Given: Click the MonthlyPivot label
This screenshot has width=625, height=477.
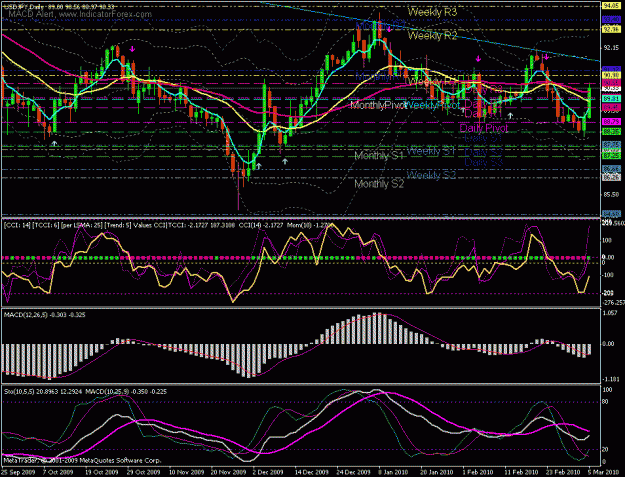Looking at the screenshot, I should pos(378,105).
